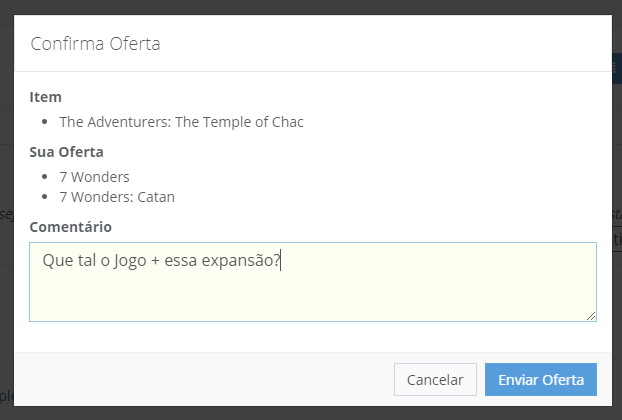Click the bullet beside The Adventurers item
Viewport: 622px width, 420px height.
(x=47, y=122)
